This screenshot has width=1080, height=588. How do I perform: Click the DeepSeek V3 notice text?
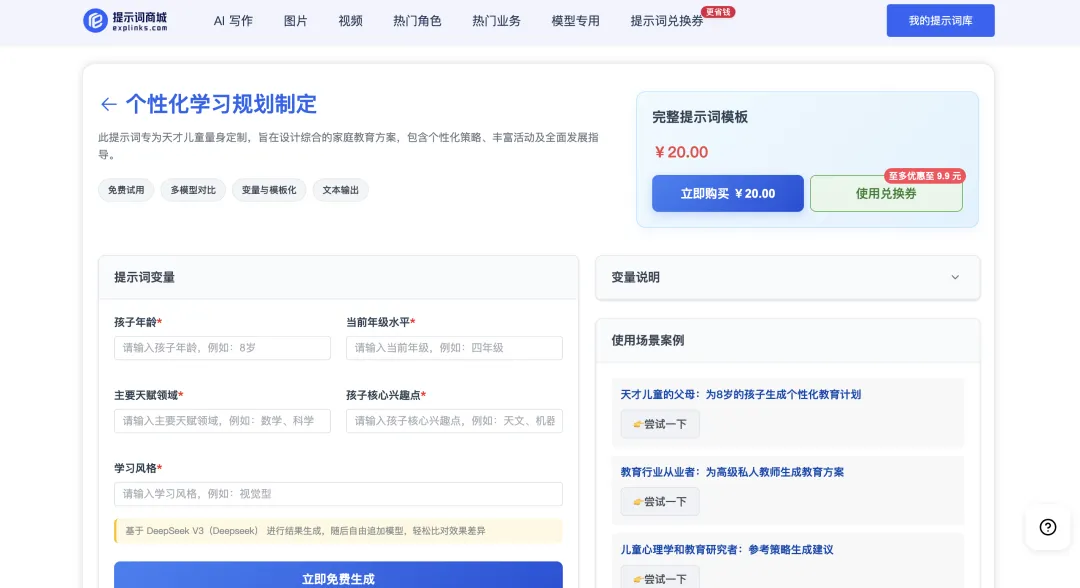click(305, 531)
